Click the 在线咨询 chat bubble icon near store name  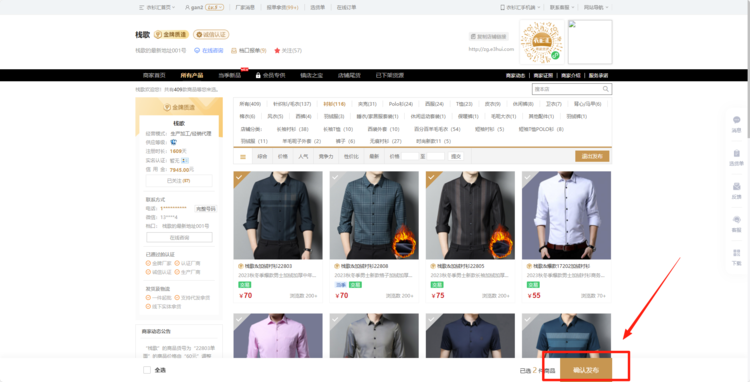(x=197, y=50)
